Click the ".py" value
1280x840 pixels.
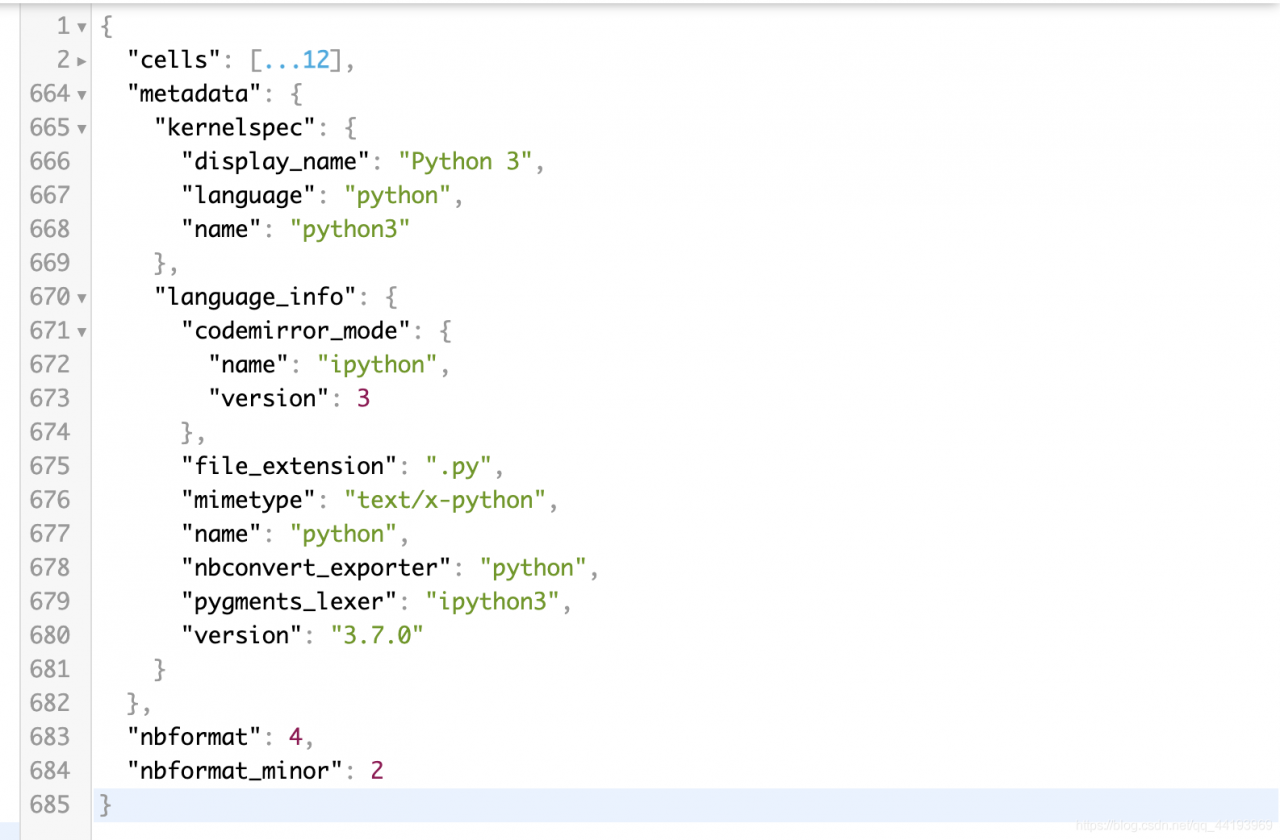click(x=459, y=466)
